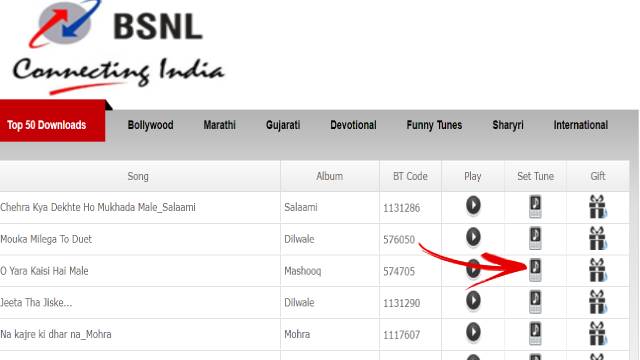Image resolution: width=640 pixels, height=360 pixels.
Task: Click BT code 1131286
Action: tap(402, 208)
